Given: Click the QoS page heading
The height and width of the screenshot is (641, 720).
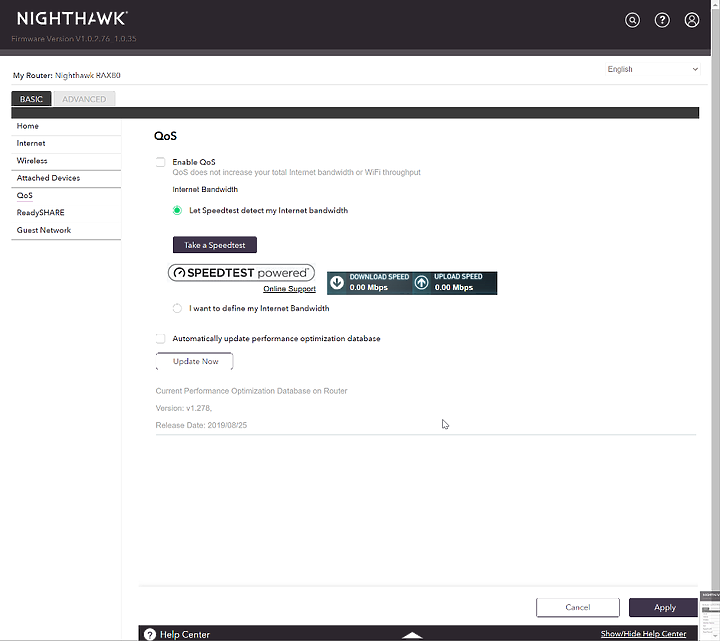Looking at the screenshot, I should 165,136.
